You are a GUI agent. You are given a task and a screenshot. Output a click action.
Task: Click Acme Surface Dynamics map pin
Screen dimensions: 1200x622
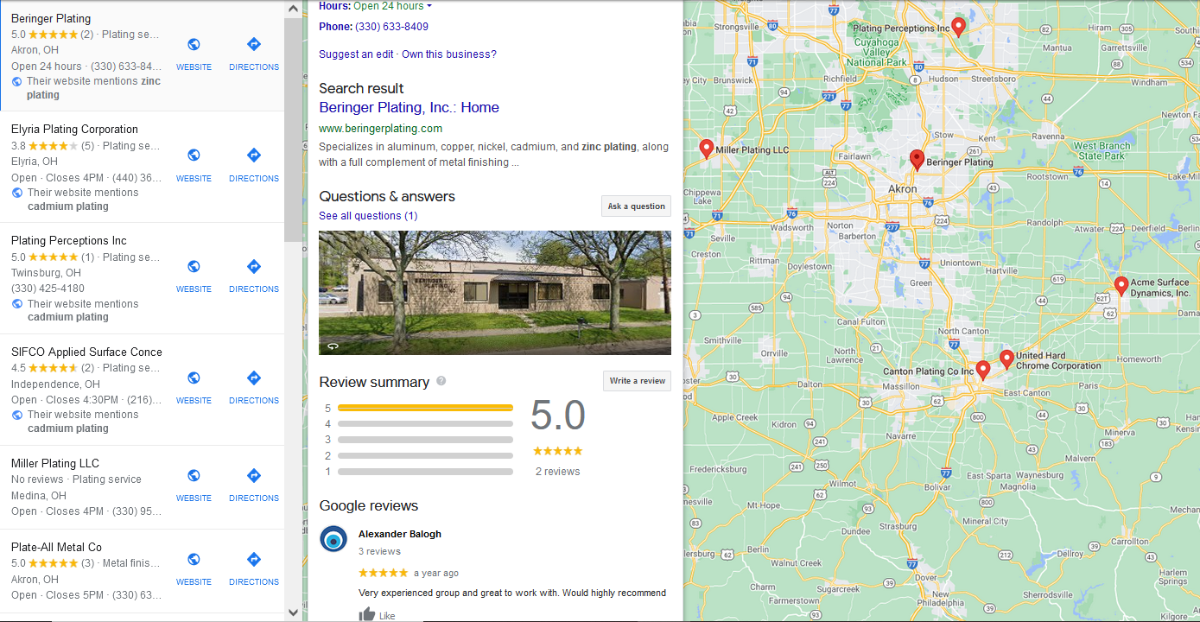click(x=1121, y=286)
